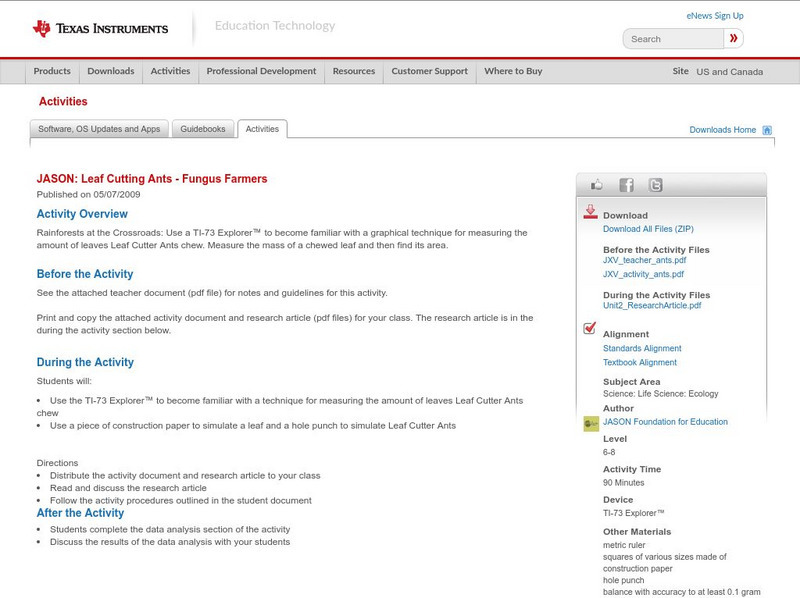The image size is (800, 598).
Task: Click 'Discuss the results of the data analysis' bullet
Action: (170, 542)
